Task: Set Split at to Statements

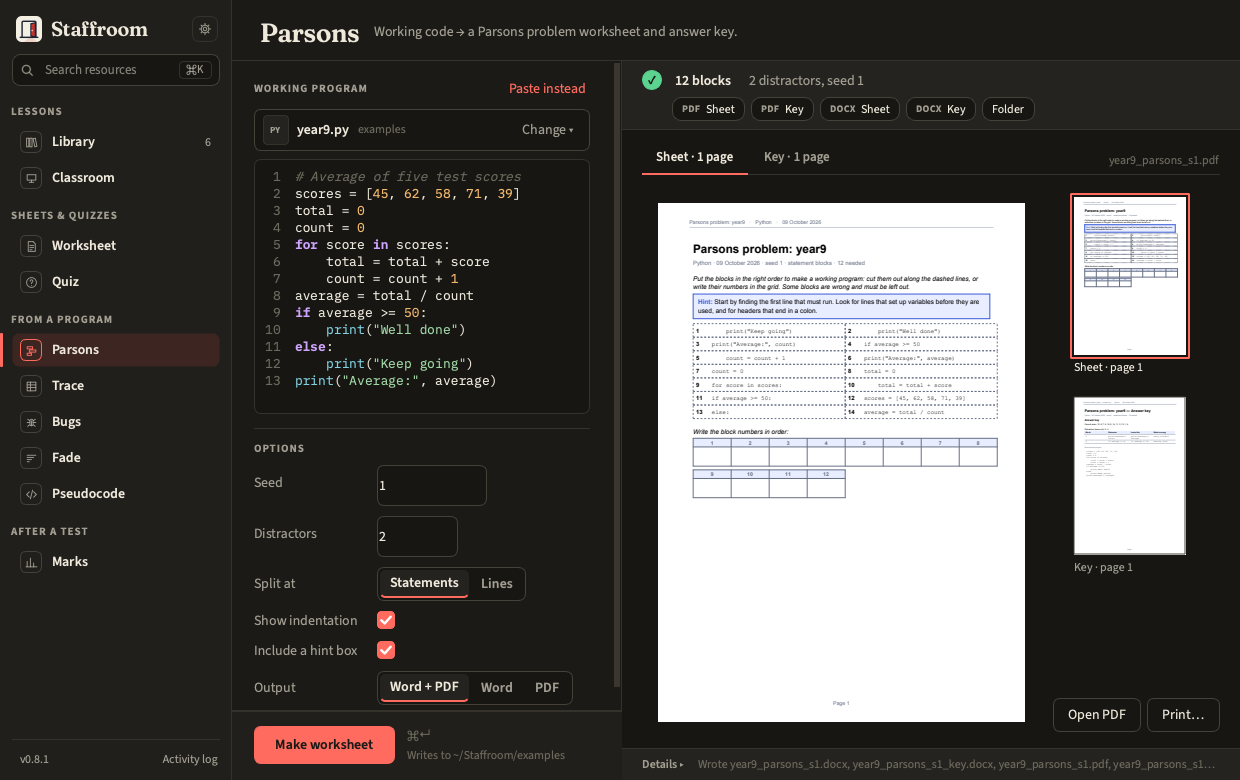Action: tap(424, 583)
